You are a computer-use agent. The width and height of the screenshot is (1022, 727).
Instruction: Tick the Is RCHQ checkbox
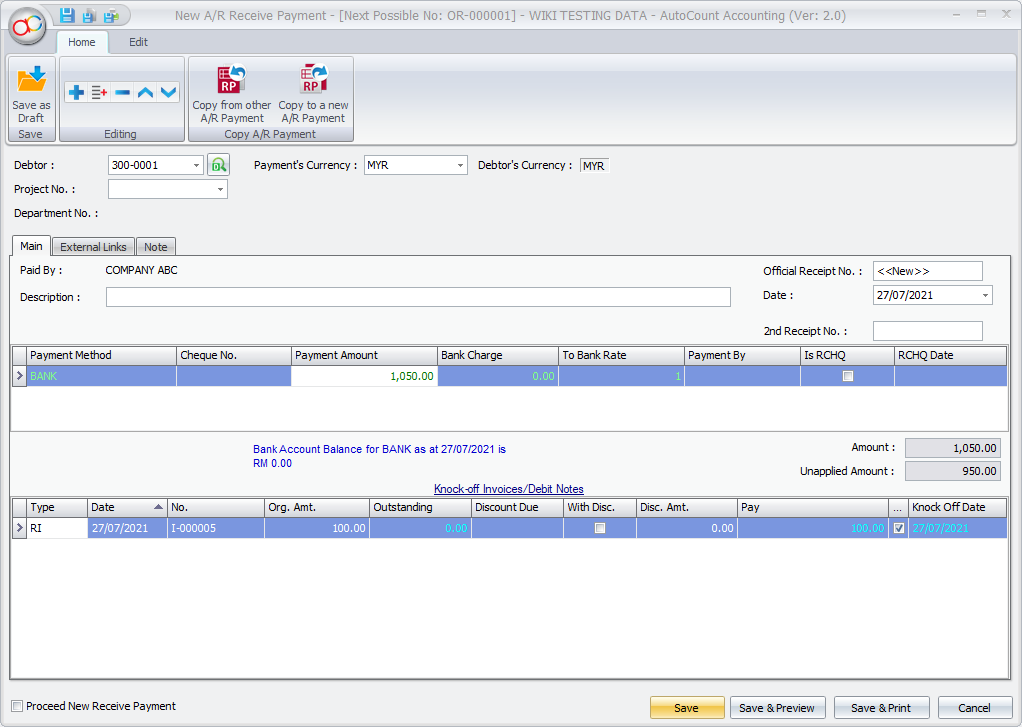(848, 376)
